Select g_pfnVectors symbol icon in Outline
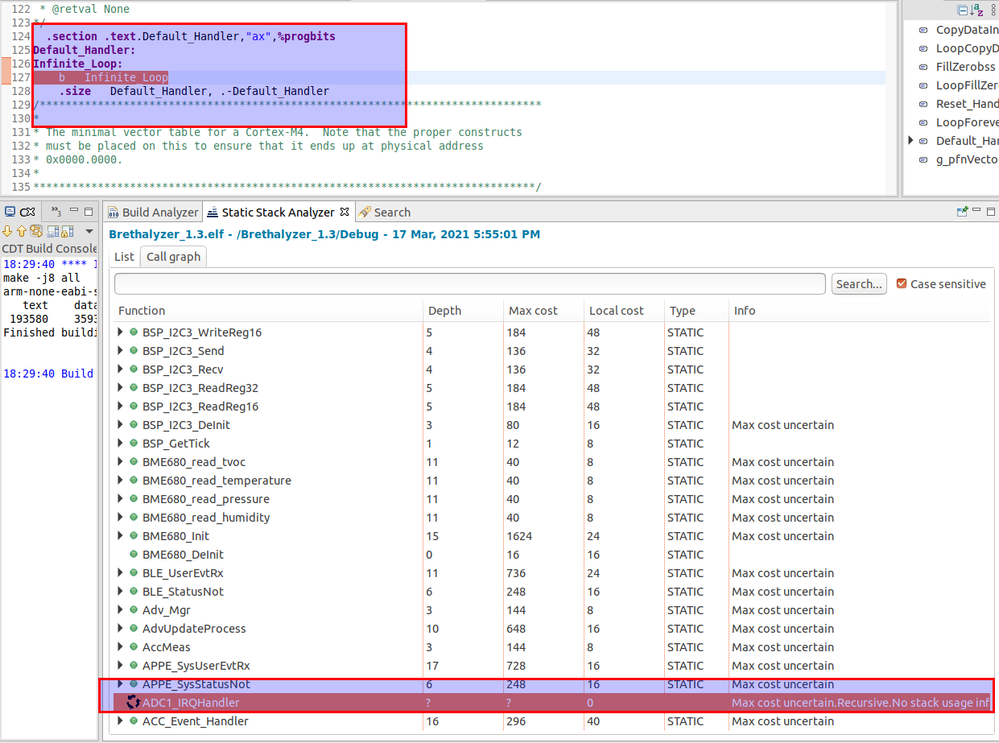Viewport: 999px width, 743px height. (x=923, y=159)
